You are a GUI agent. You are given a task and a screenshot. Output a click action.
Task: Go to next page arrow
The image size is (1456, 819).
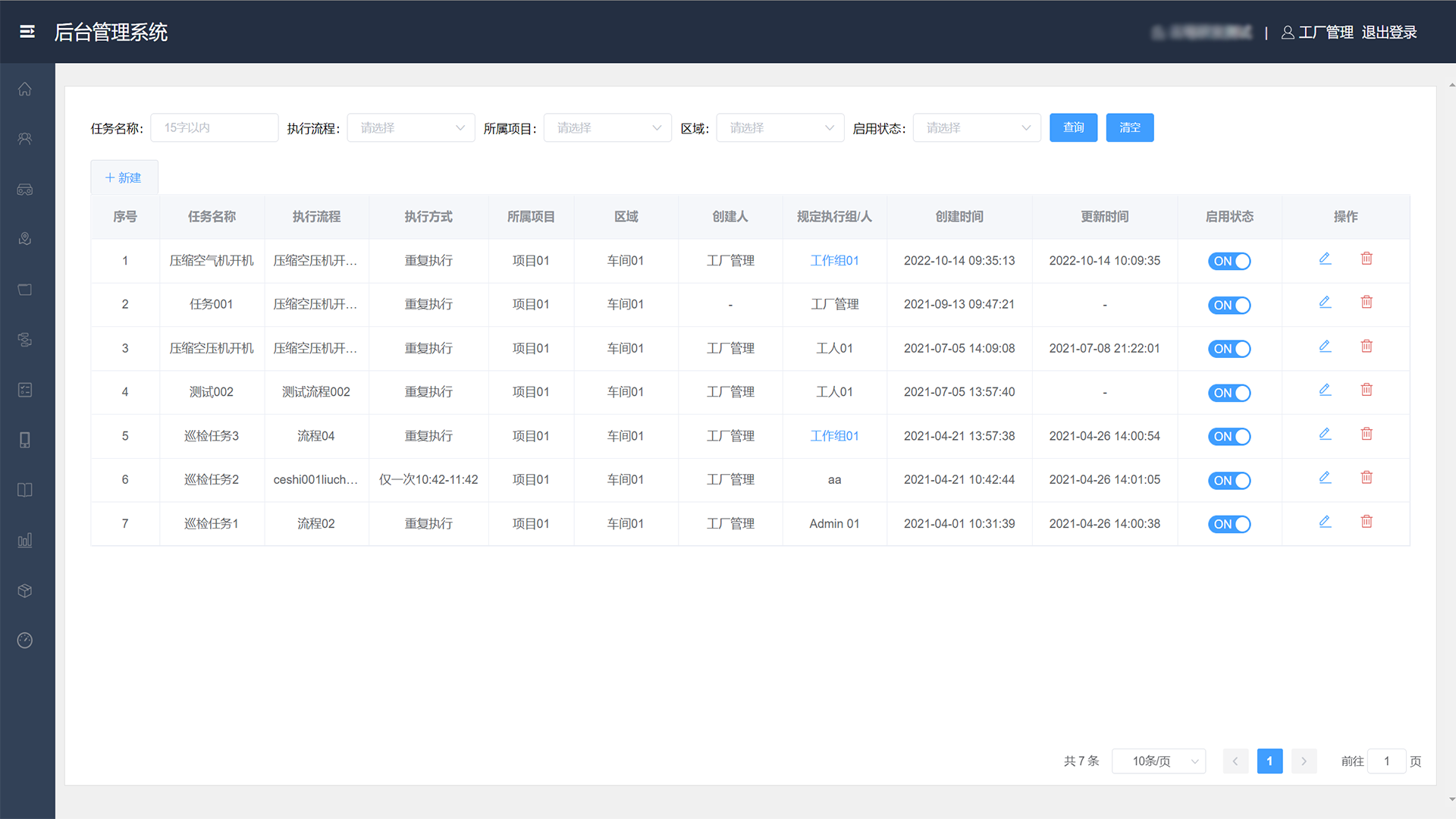tap(1304, 761)
